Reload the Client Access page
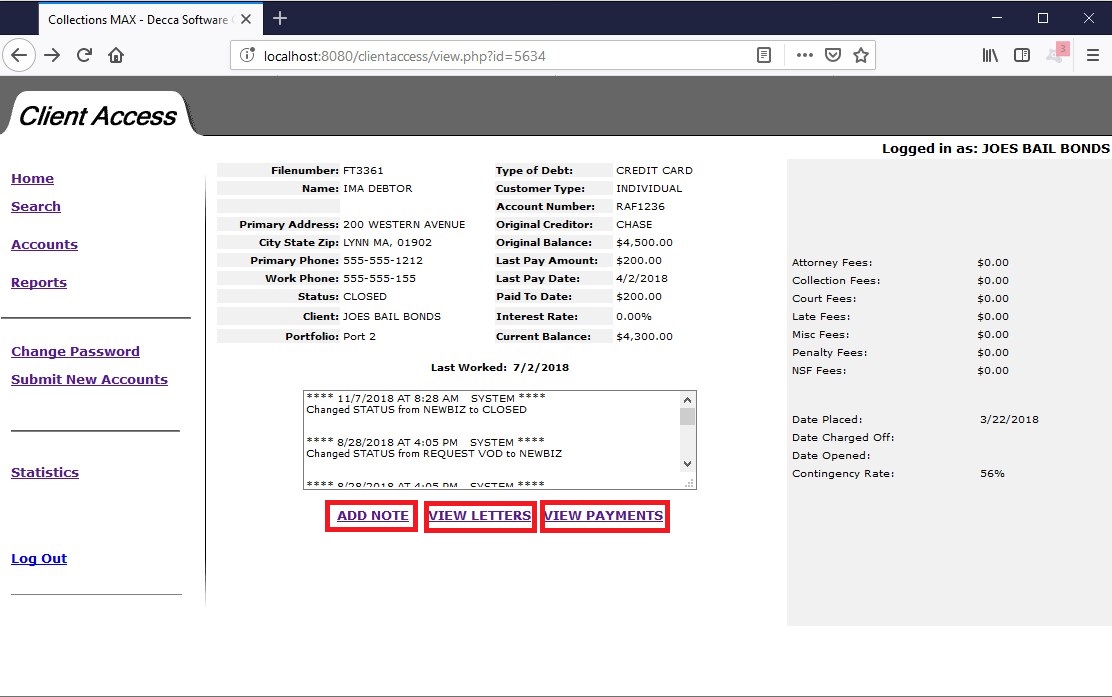This screenshot has height=697, width=1112. tap(84, 55)
